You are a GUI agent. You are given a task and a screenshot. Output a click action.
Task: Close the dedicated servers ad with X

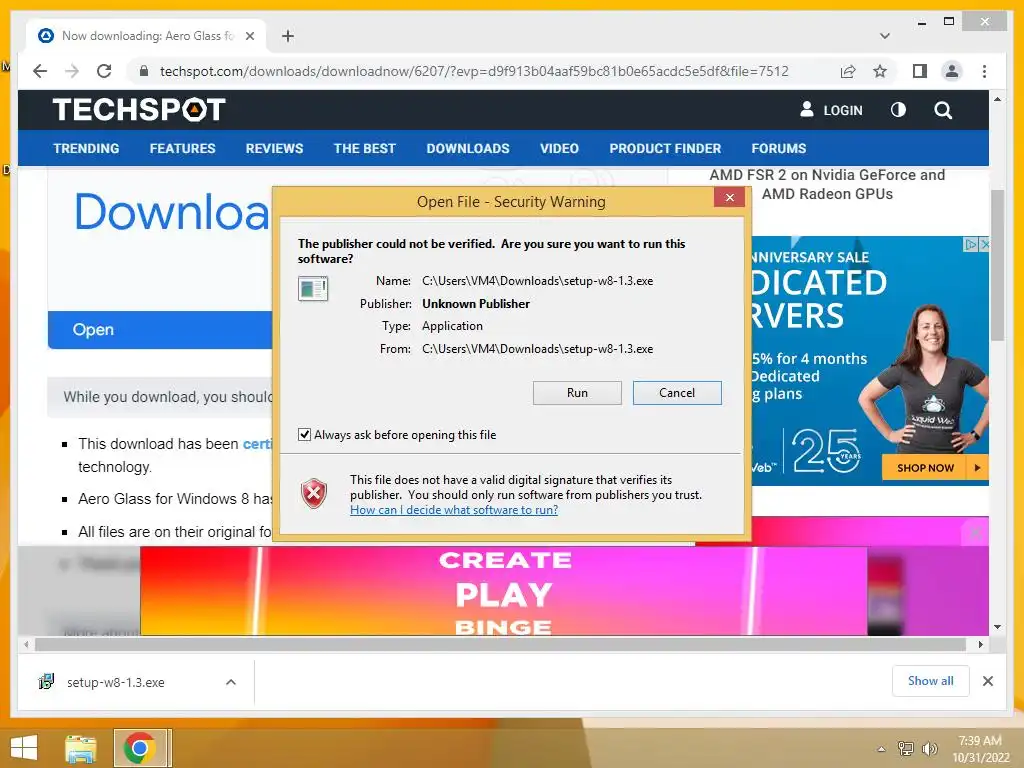click(x=984, y=244)
